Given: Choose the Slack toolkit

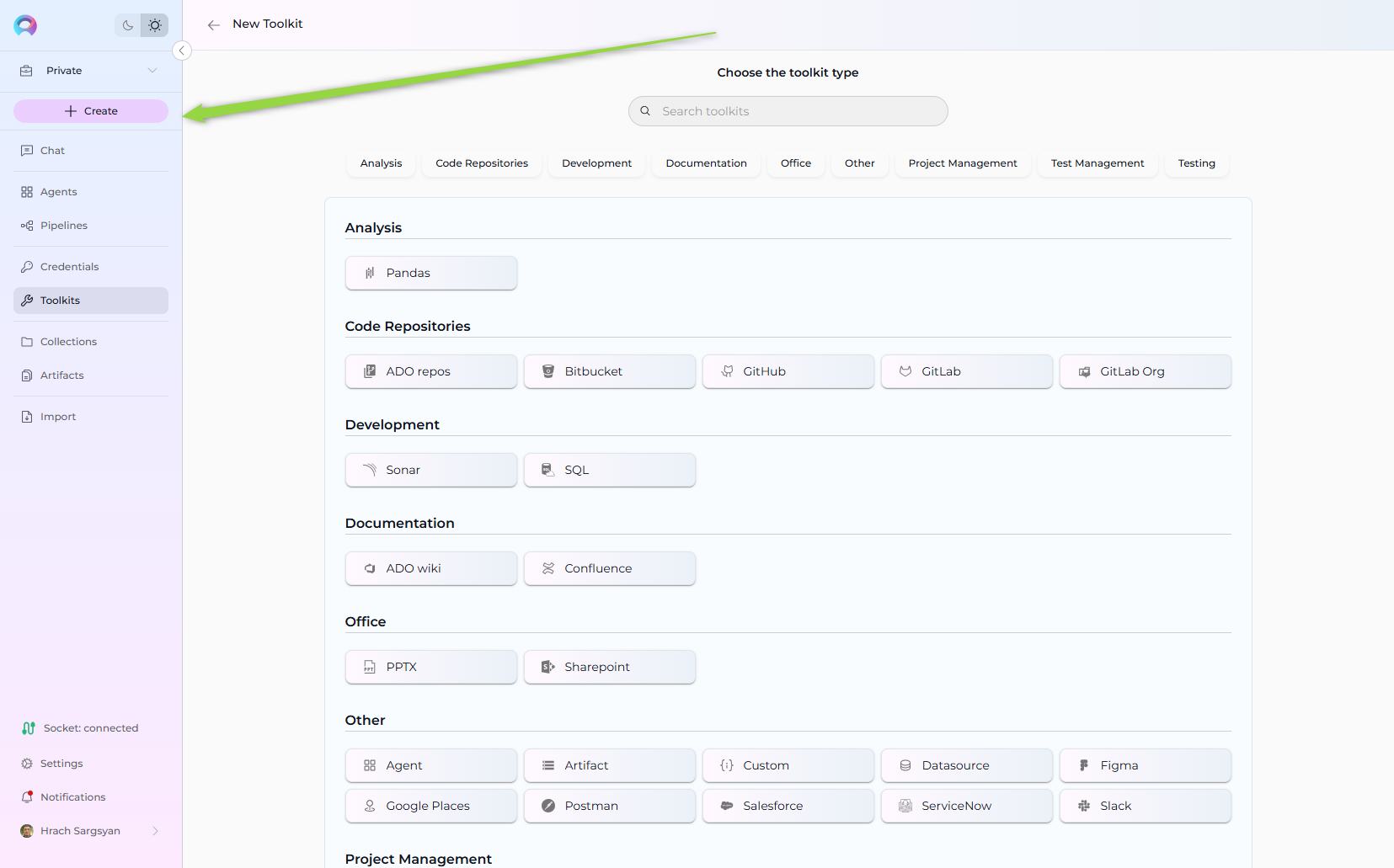Looking at the screenshot, I should click(1146, 806).
